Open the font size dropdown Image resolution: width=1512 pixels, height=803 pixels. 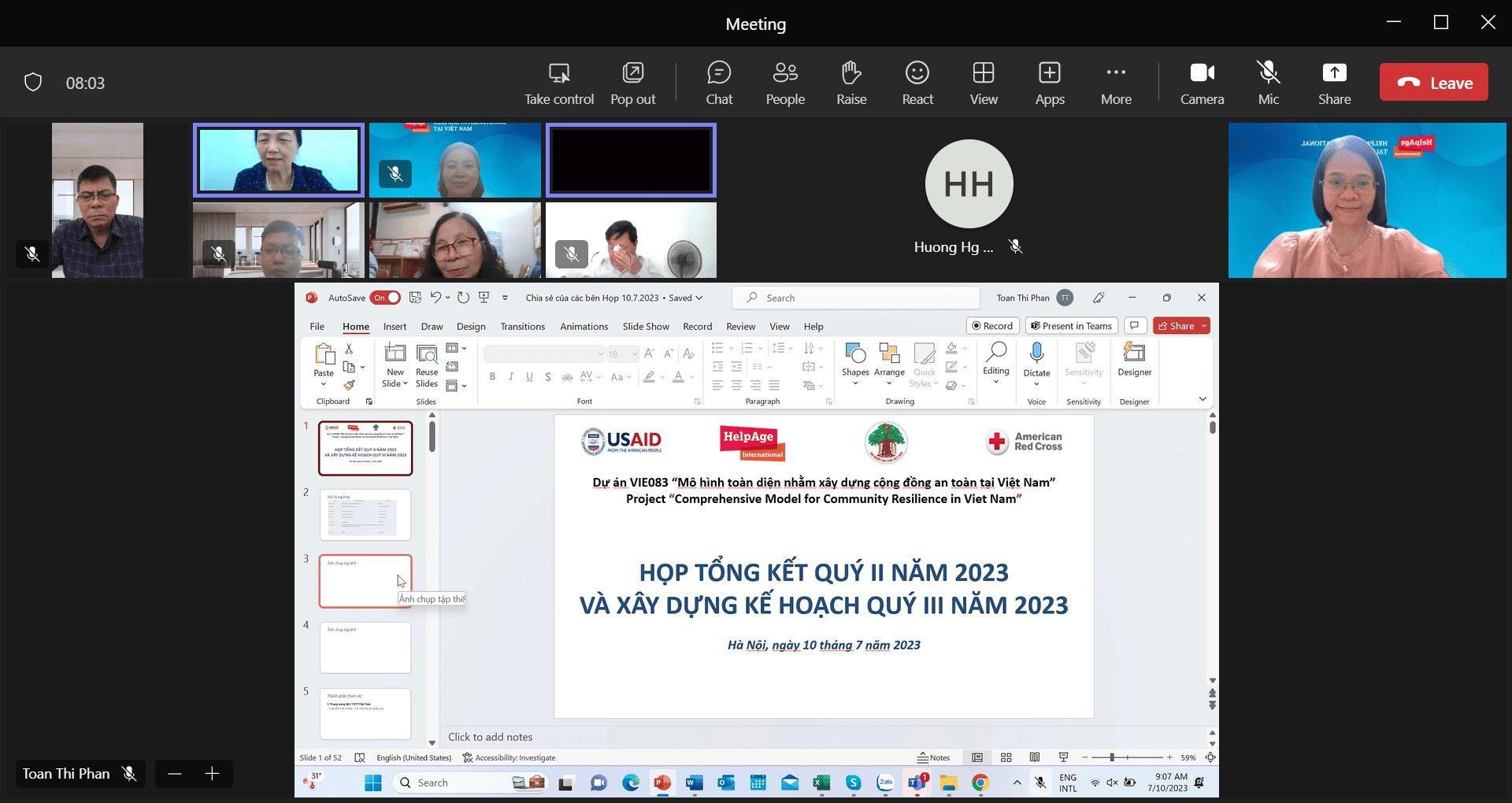click(635, 354)
